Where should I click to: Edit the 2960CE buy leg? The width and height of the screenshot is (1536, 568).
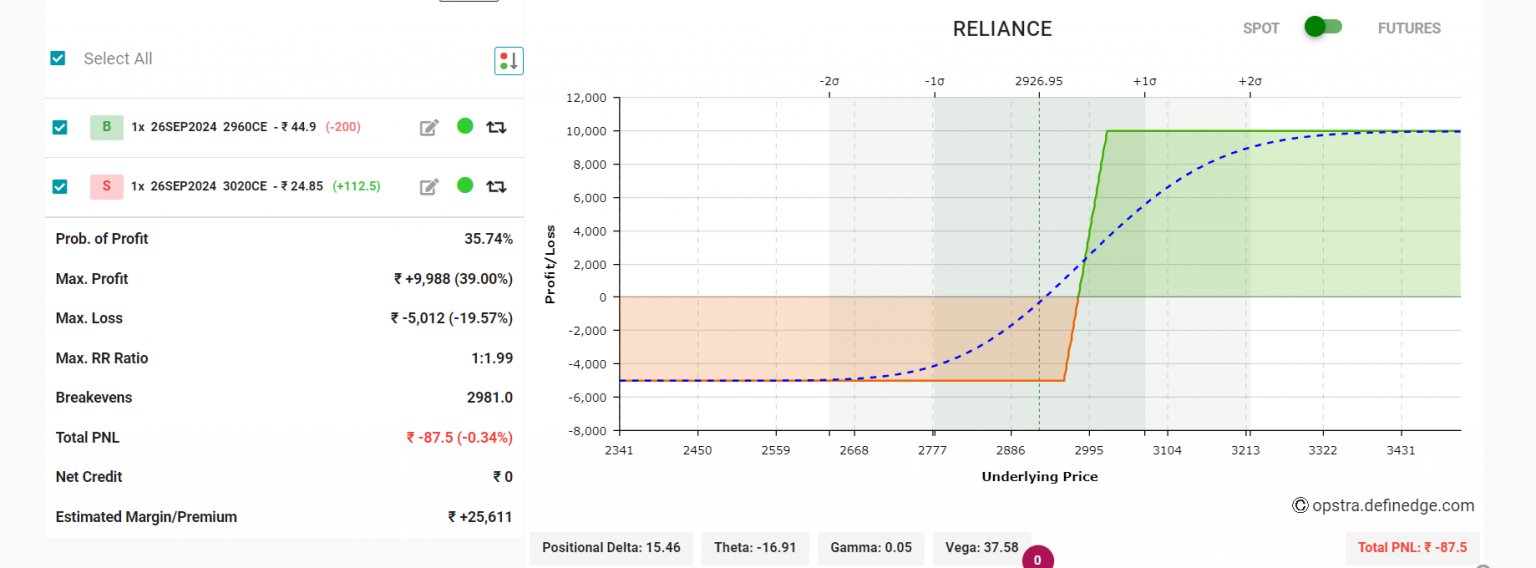tap(429, 127)
